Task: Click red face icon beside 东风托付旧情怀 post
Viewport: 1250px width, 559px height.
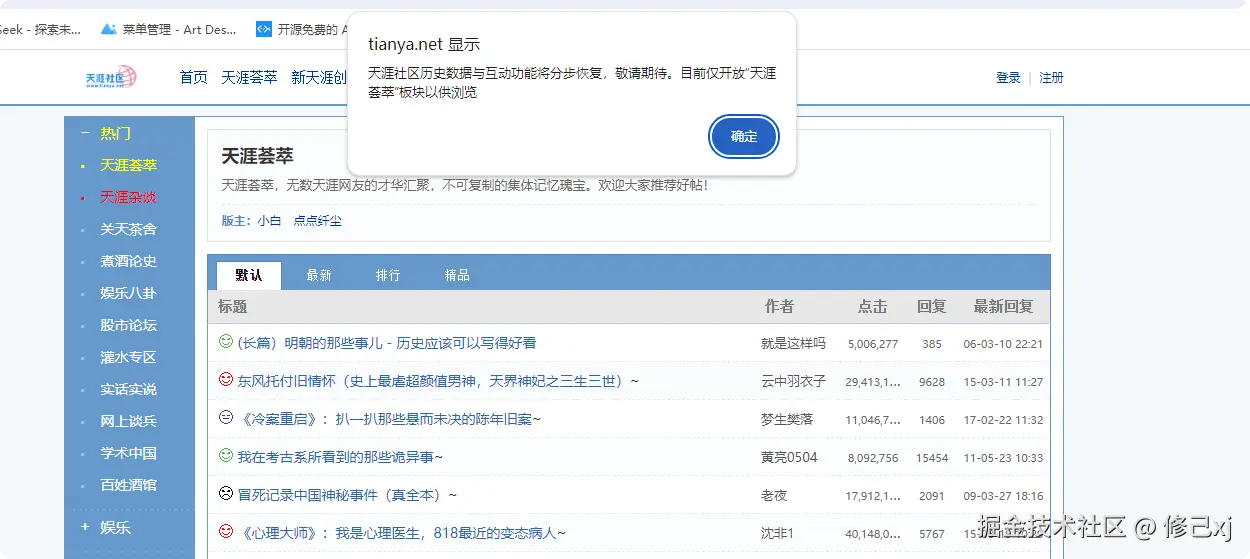Action: 226,380
